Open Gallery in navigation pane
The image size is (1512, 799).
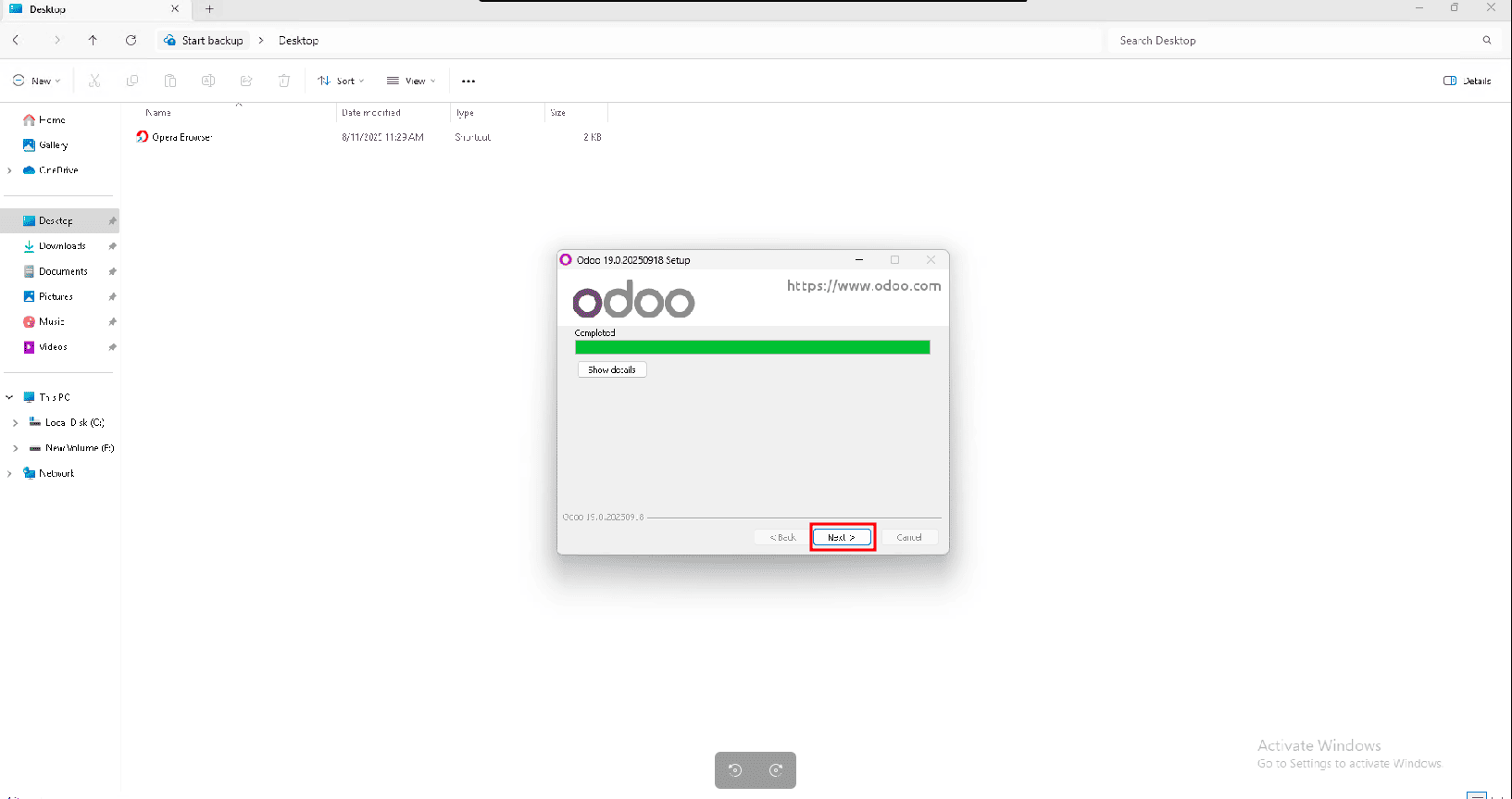(53, 145)
